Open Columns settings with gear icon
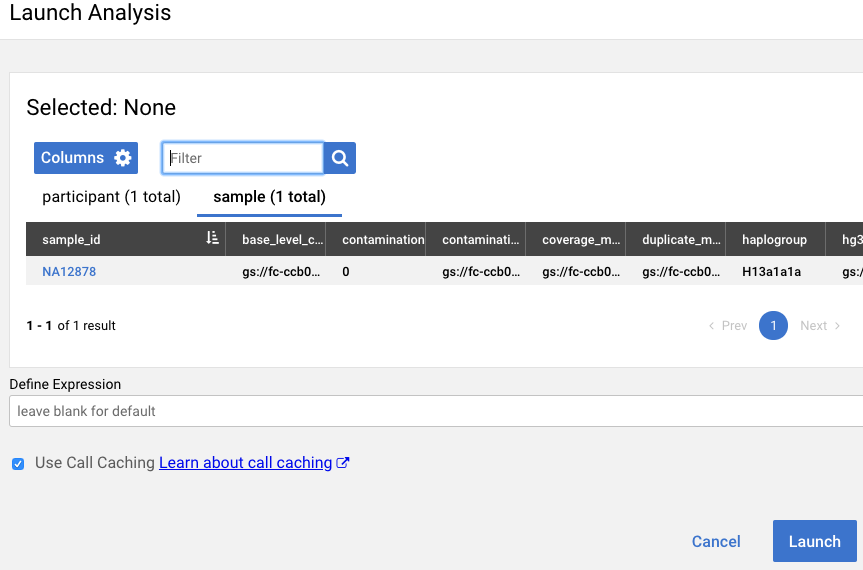 pyautogui.click(x=86, y=158)
